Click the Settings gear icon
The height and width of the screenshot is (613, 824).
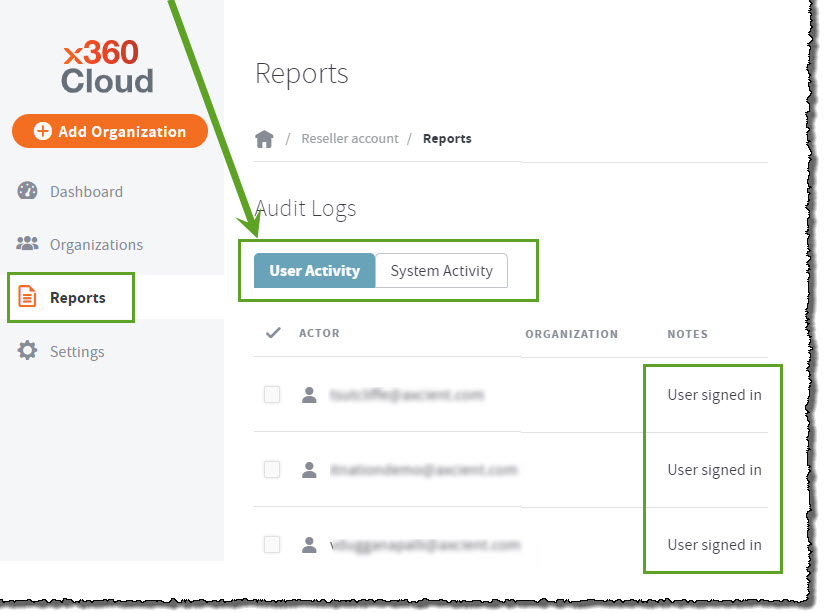(x=27, y=350)
